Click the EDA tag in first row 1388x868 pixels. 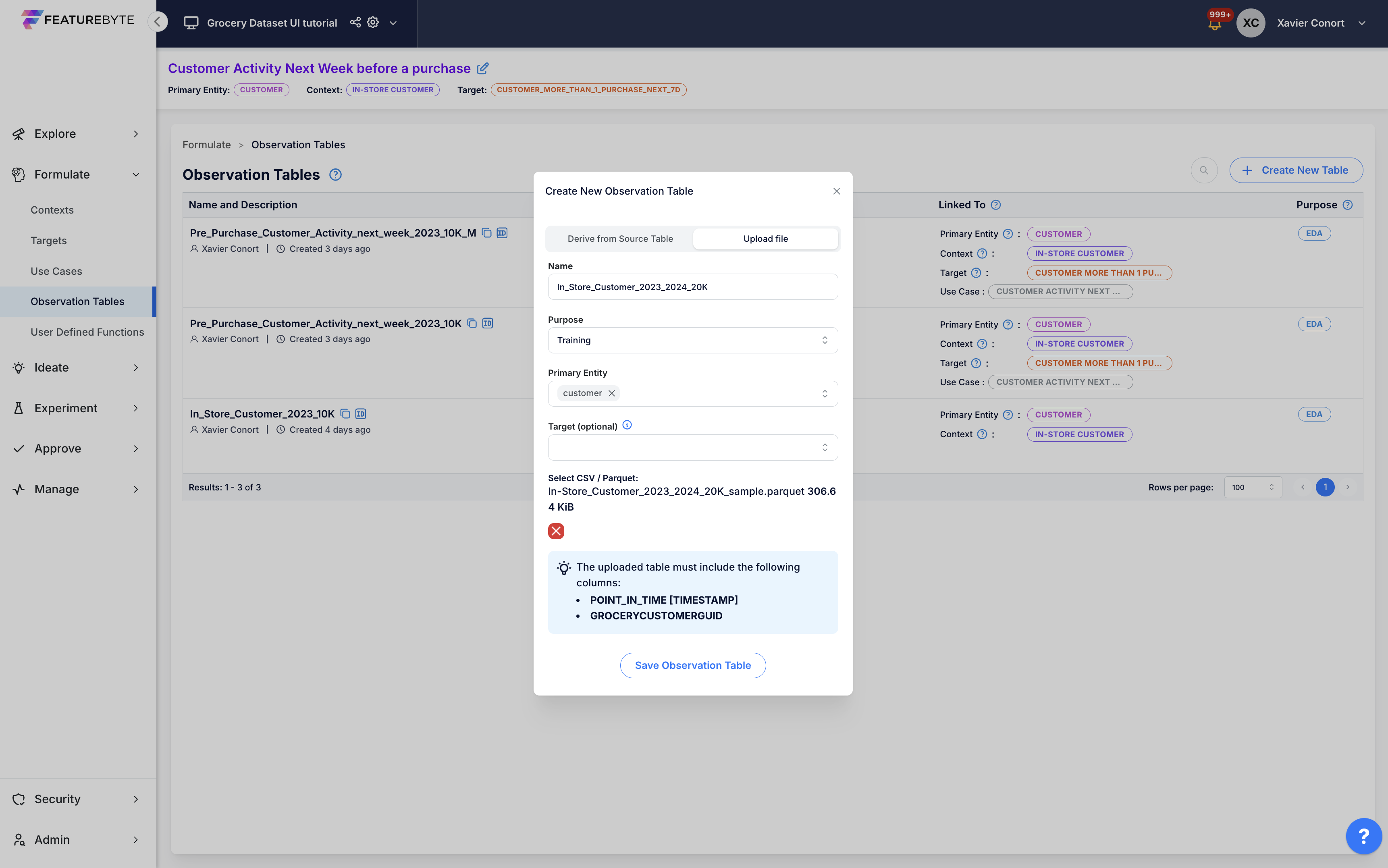1314,233
